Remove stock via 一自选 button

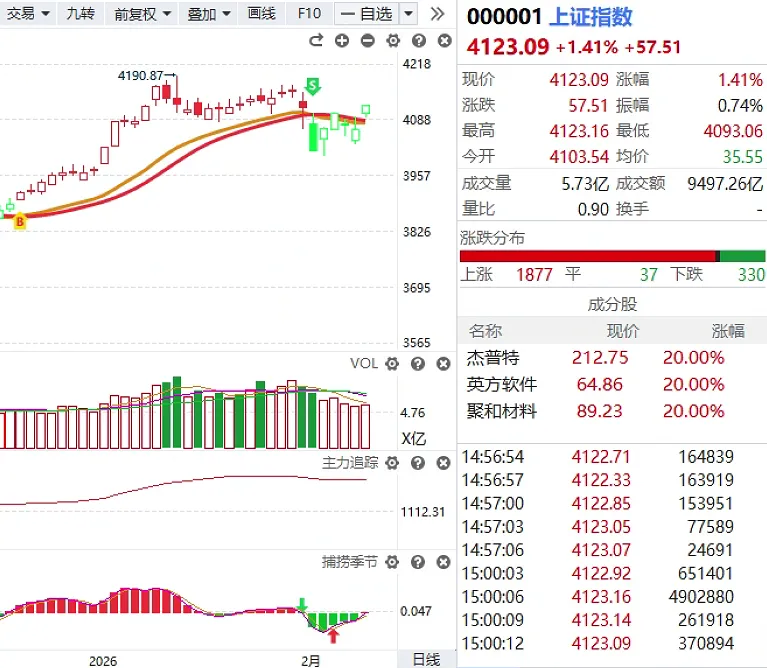367,14
